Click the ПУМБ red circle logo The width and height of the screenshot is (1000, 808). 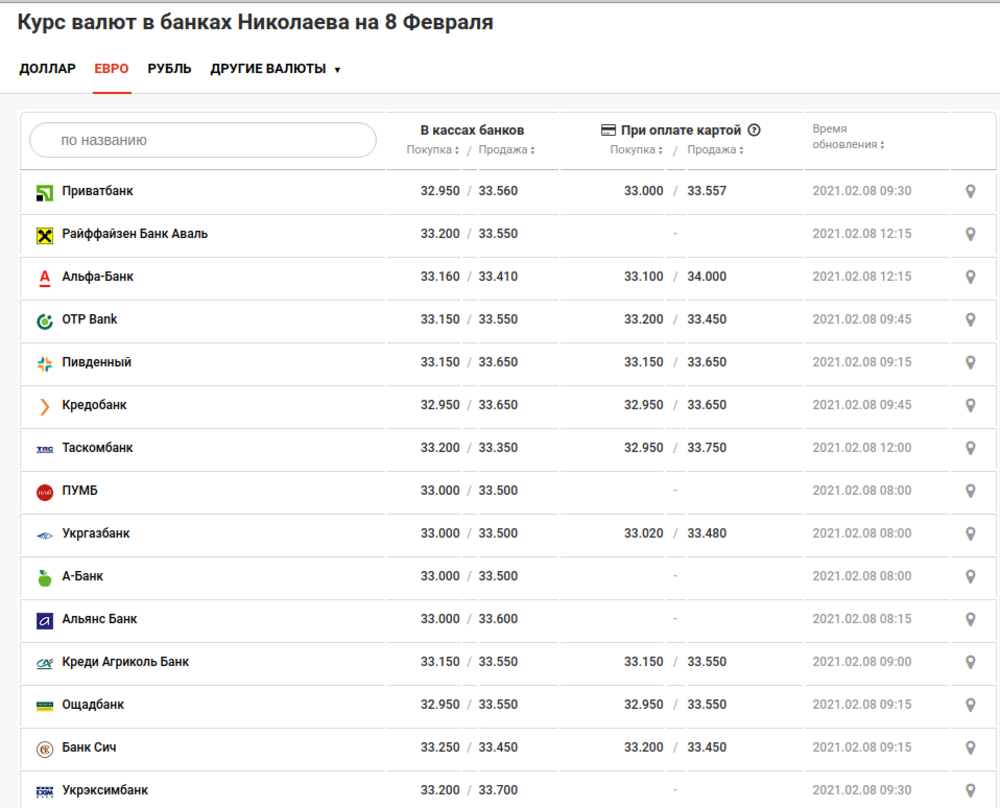click(45, 492)
